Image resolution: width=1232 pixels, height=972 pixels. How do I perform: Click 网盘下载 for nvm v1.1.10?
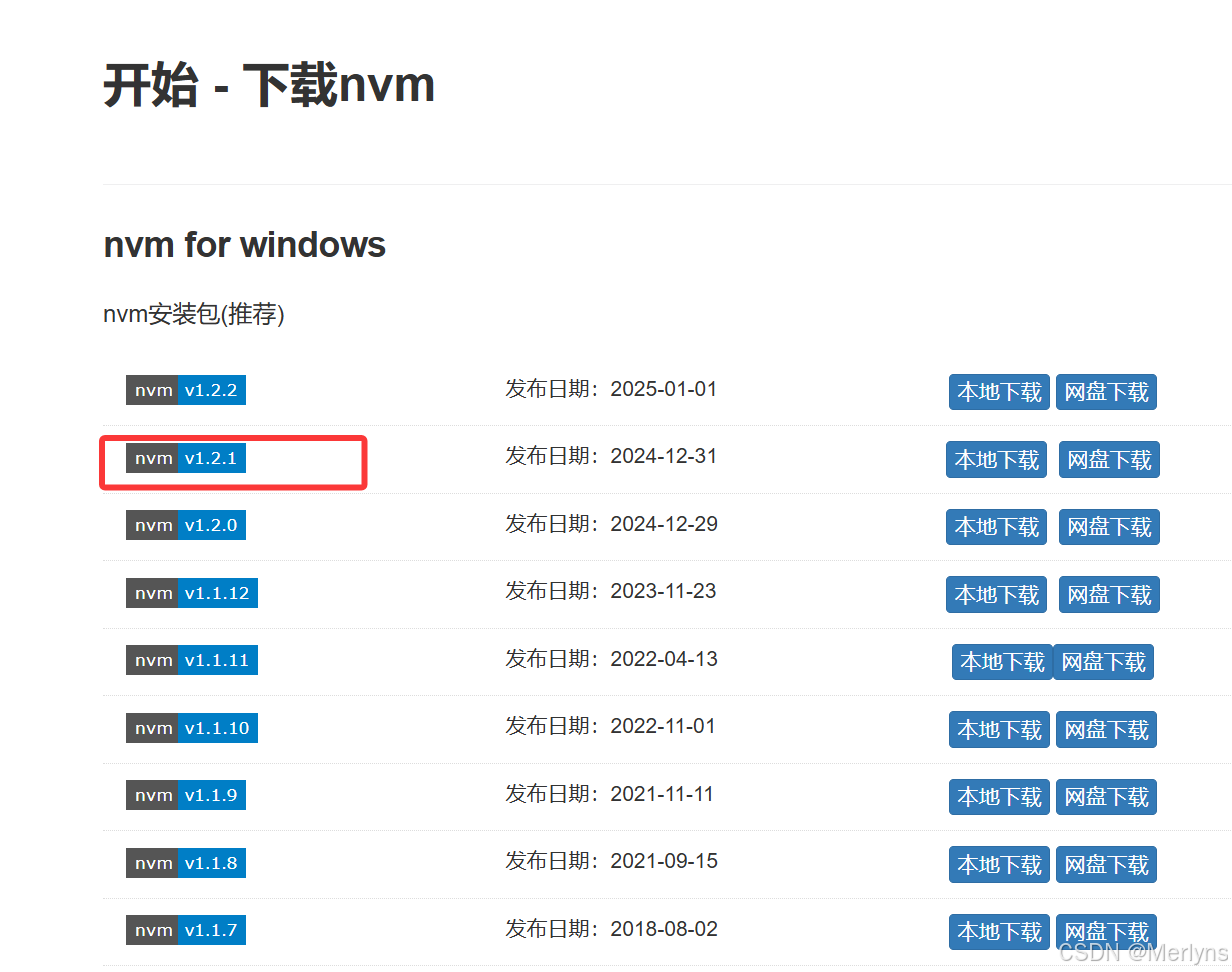(1106, 730)
